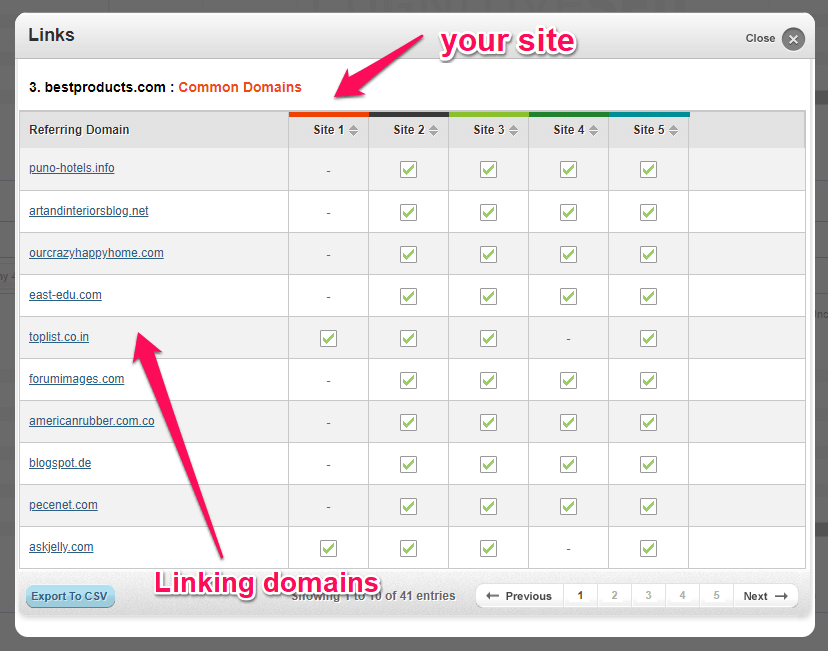The width and height of the screenshot is (828, 651).
Task: Open the toplist.co.in link
Action: 59,337
